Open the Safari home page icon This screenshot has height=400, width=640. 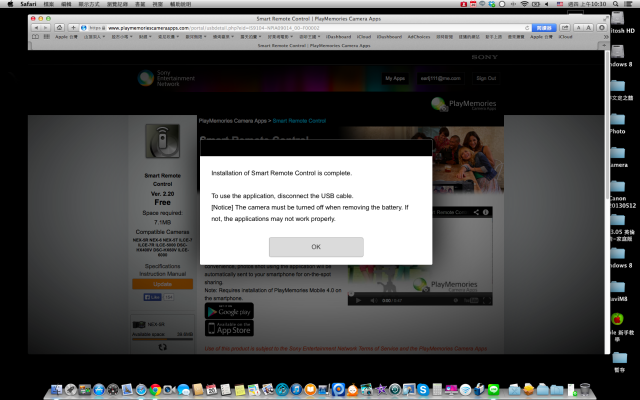pyautogui.click(x=60, y=28)
